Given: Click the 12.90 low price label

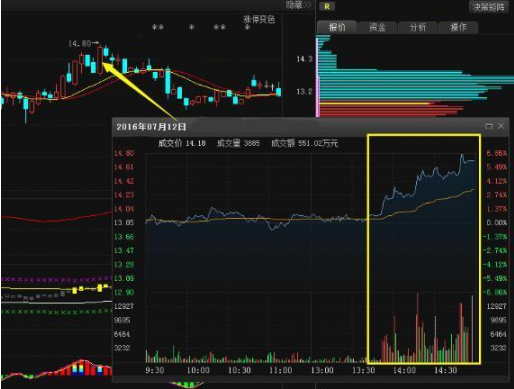Looking at the screenshot, I should 124,292.
